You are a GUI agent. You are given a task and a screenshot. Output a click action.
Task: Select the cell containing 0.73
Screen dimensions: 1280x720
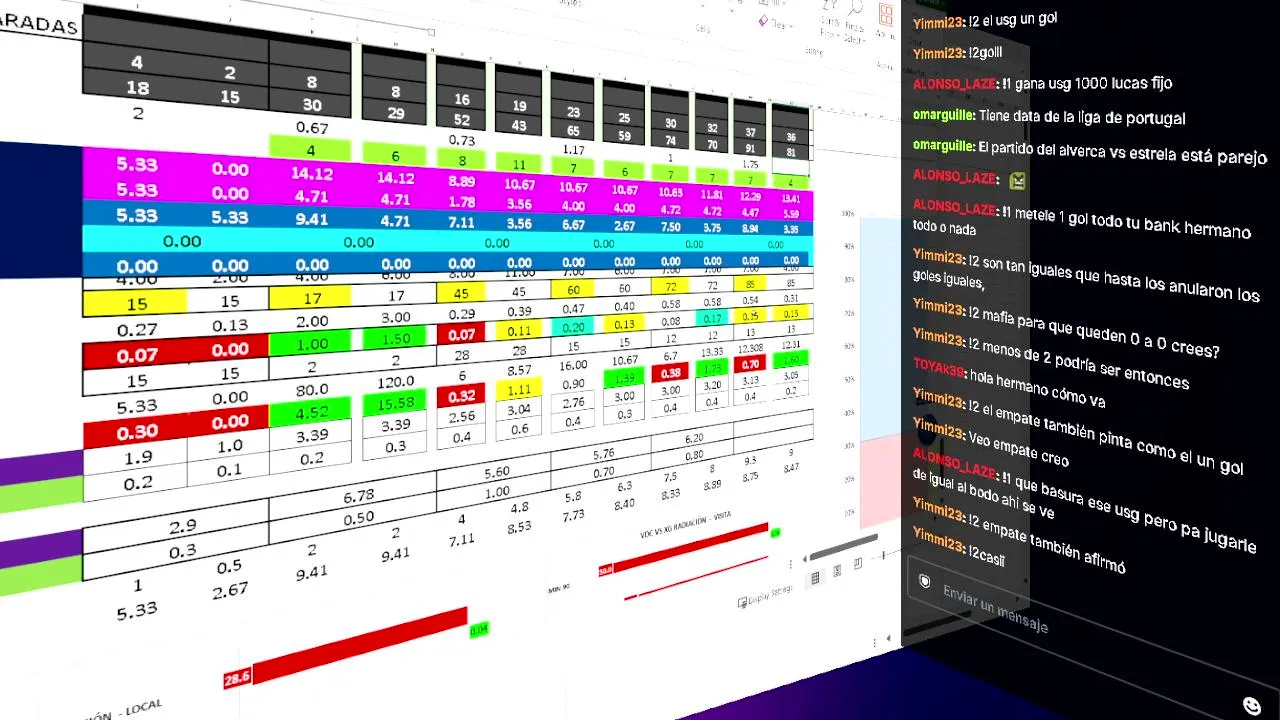click(461, 140)
